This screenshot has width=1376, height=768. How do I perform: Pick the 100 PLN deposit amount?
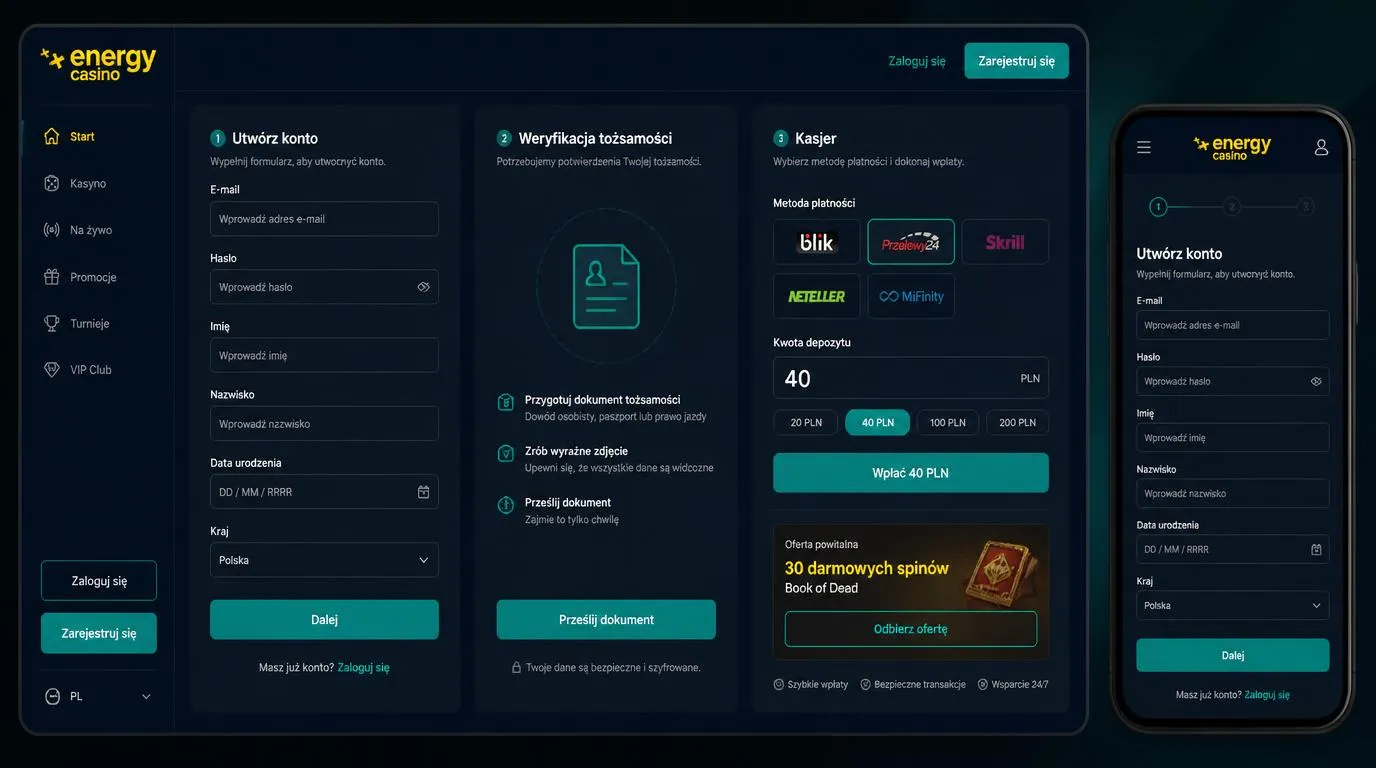(x=948, y=422)
